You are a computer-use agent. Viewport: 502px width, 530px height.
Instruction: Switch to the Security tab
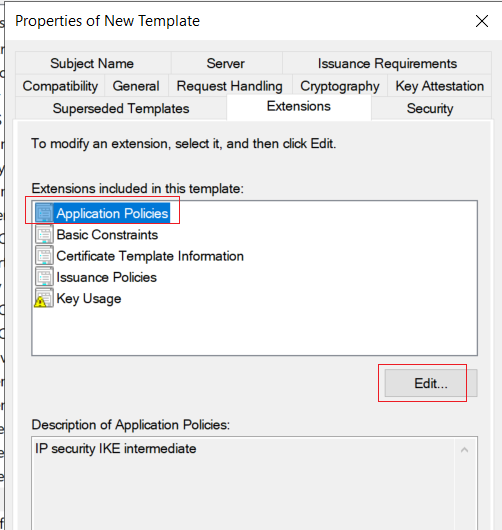point(430,109)
